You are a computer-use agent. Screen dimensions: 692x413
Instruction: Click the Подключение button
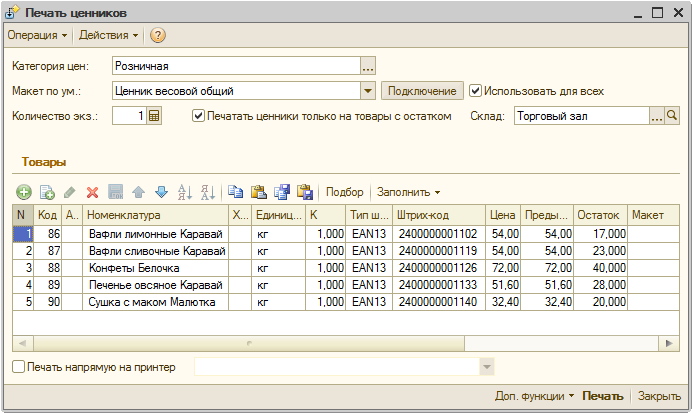(x=422, y=91)
